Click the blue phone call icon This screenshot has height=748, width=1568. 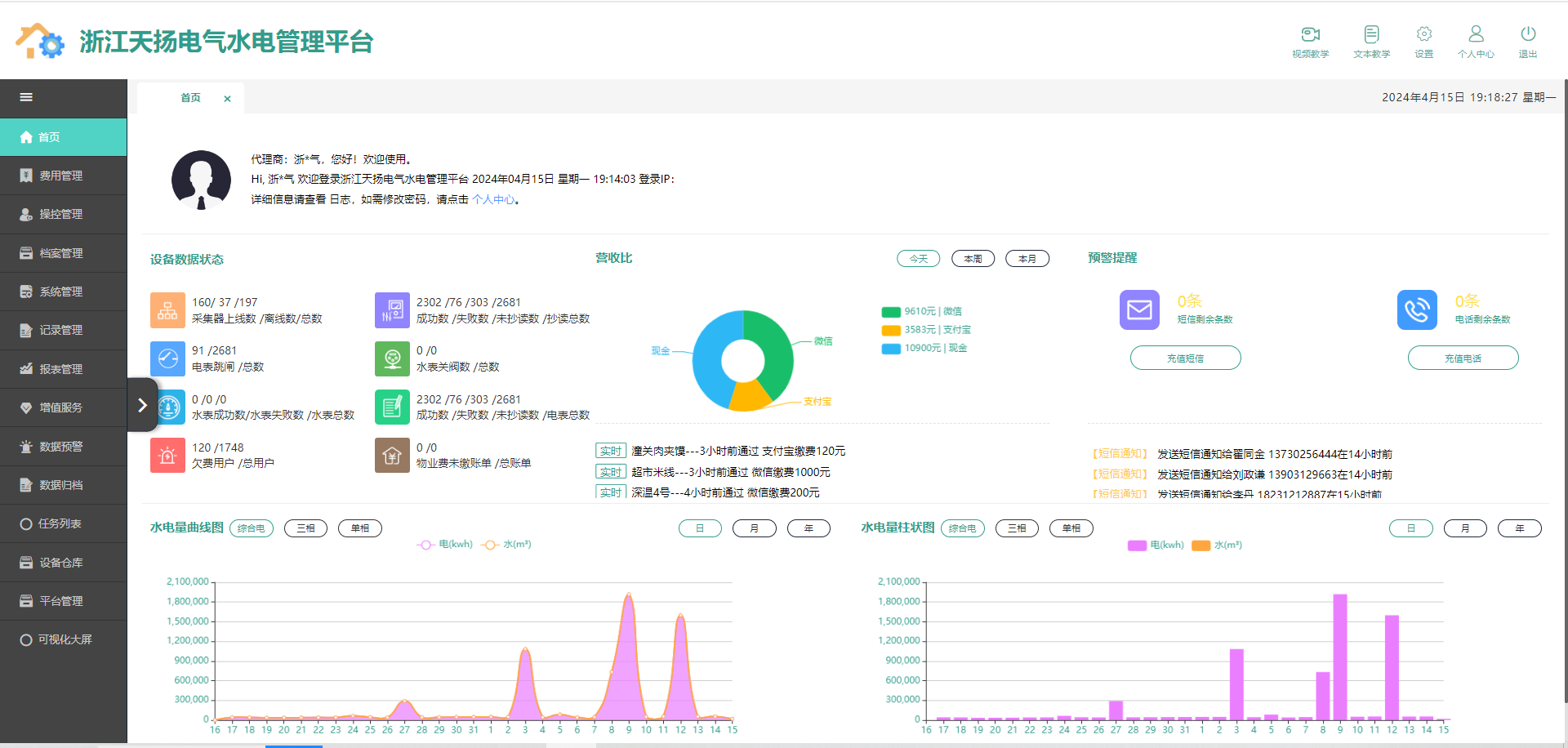coord(1417,310)
